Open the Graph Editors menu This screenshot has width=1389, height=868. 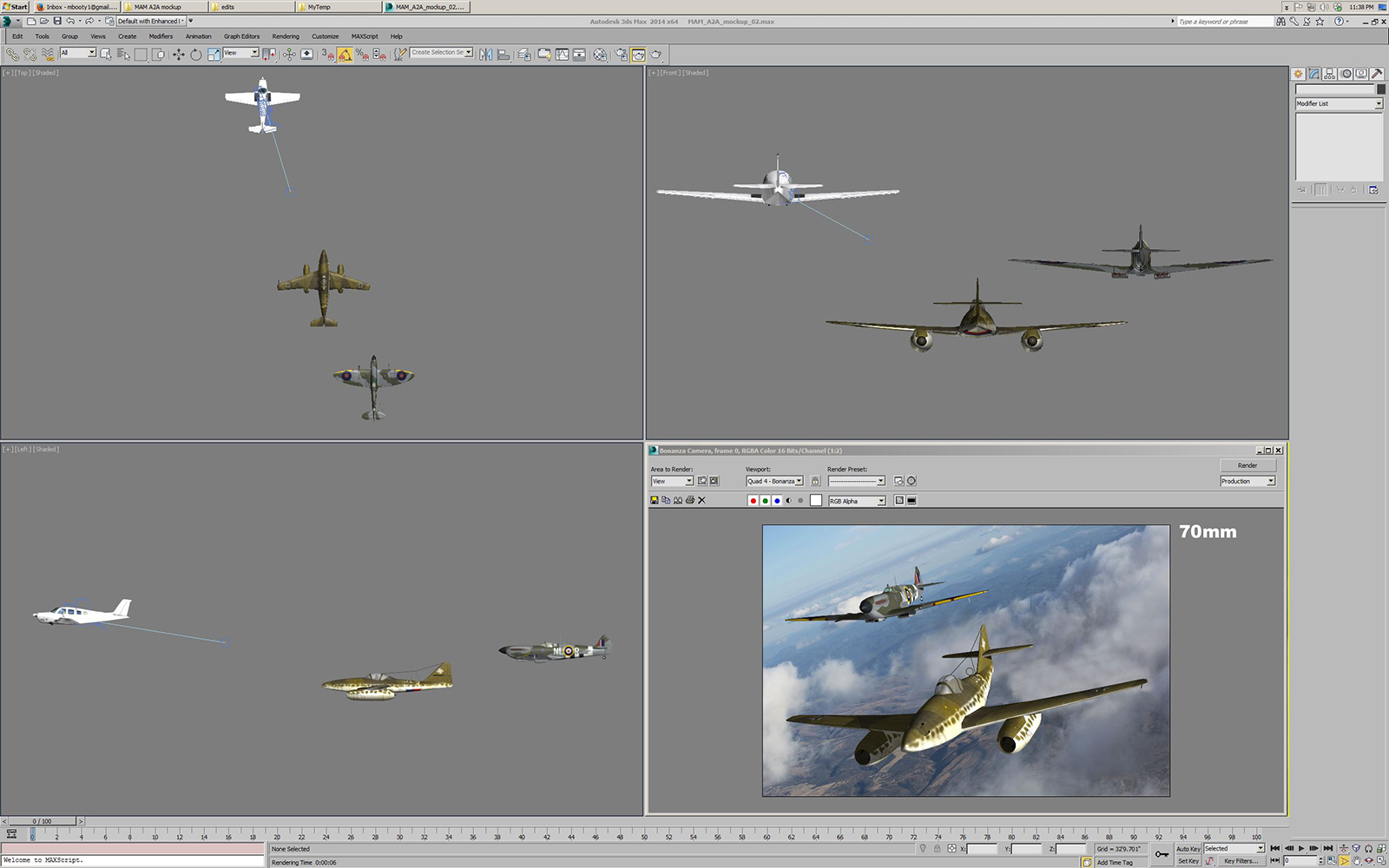pyautogui.click(x=241, y=36)
